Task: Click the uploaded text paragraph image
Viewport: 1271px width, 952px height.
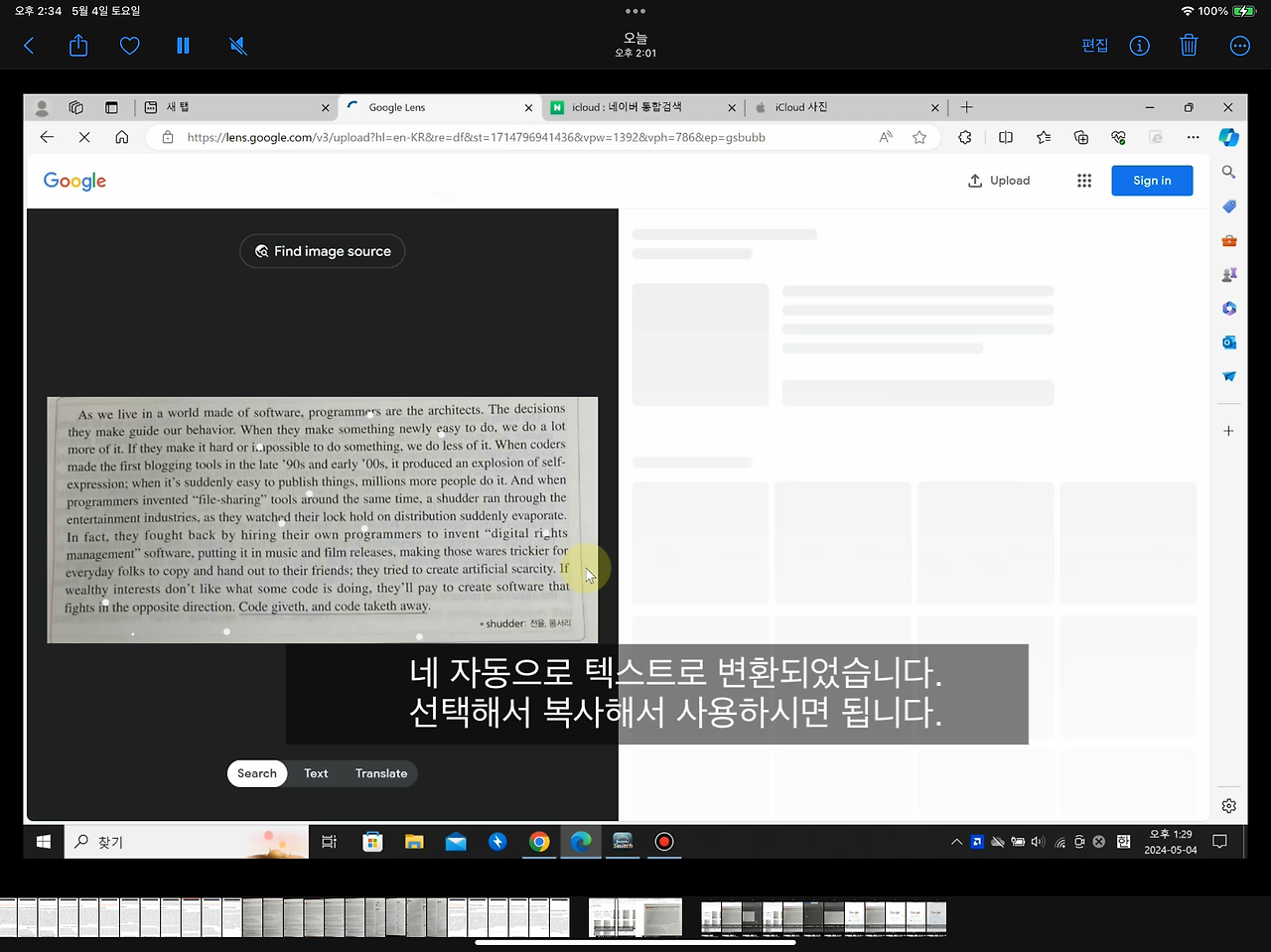Action: (323, 519)
